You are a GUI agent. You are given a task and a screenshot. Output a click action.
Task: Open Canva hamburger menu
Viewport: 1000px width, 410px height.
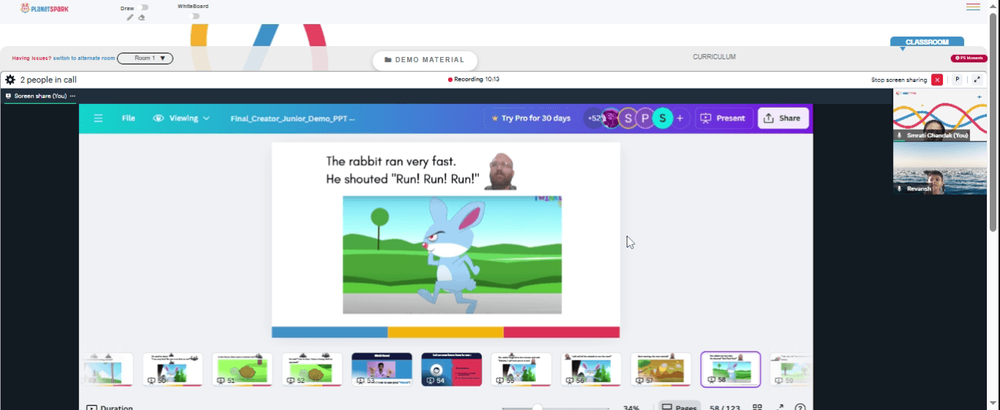point(98,118)
